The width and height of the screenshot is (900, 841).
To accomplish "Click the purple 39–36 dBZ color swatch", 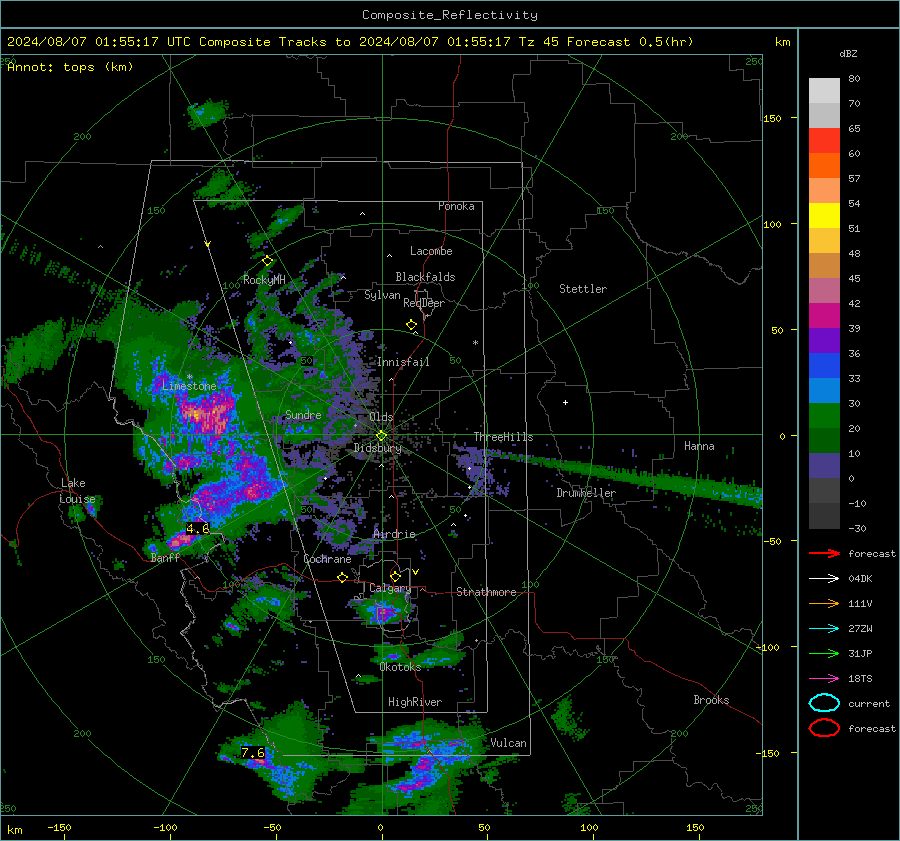I will click(x=824, y=340).
